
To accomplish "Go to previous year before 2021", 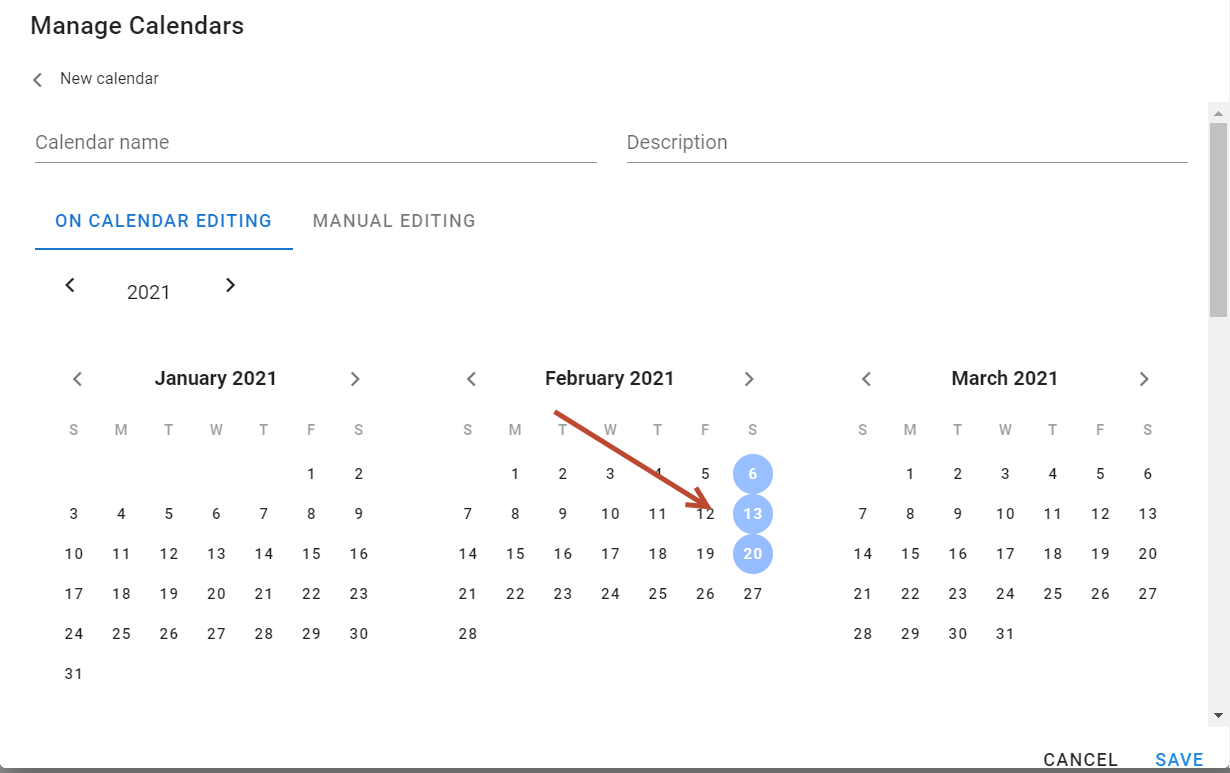I will [70, 285].
